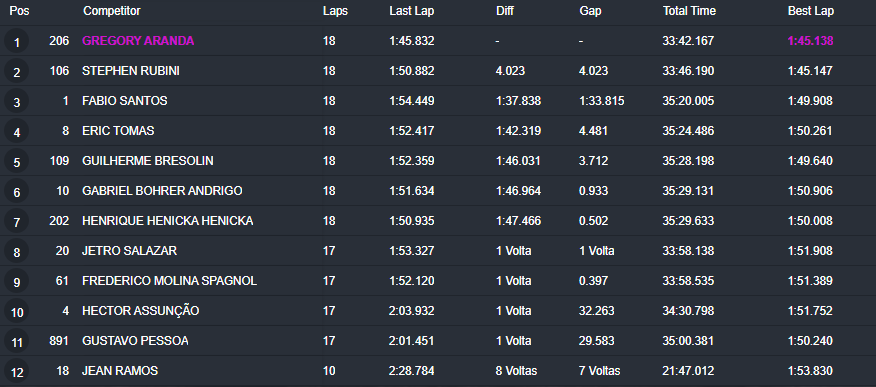Click the position 9 circle badge

point(17,281)
